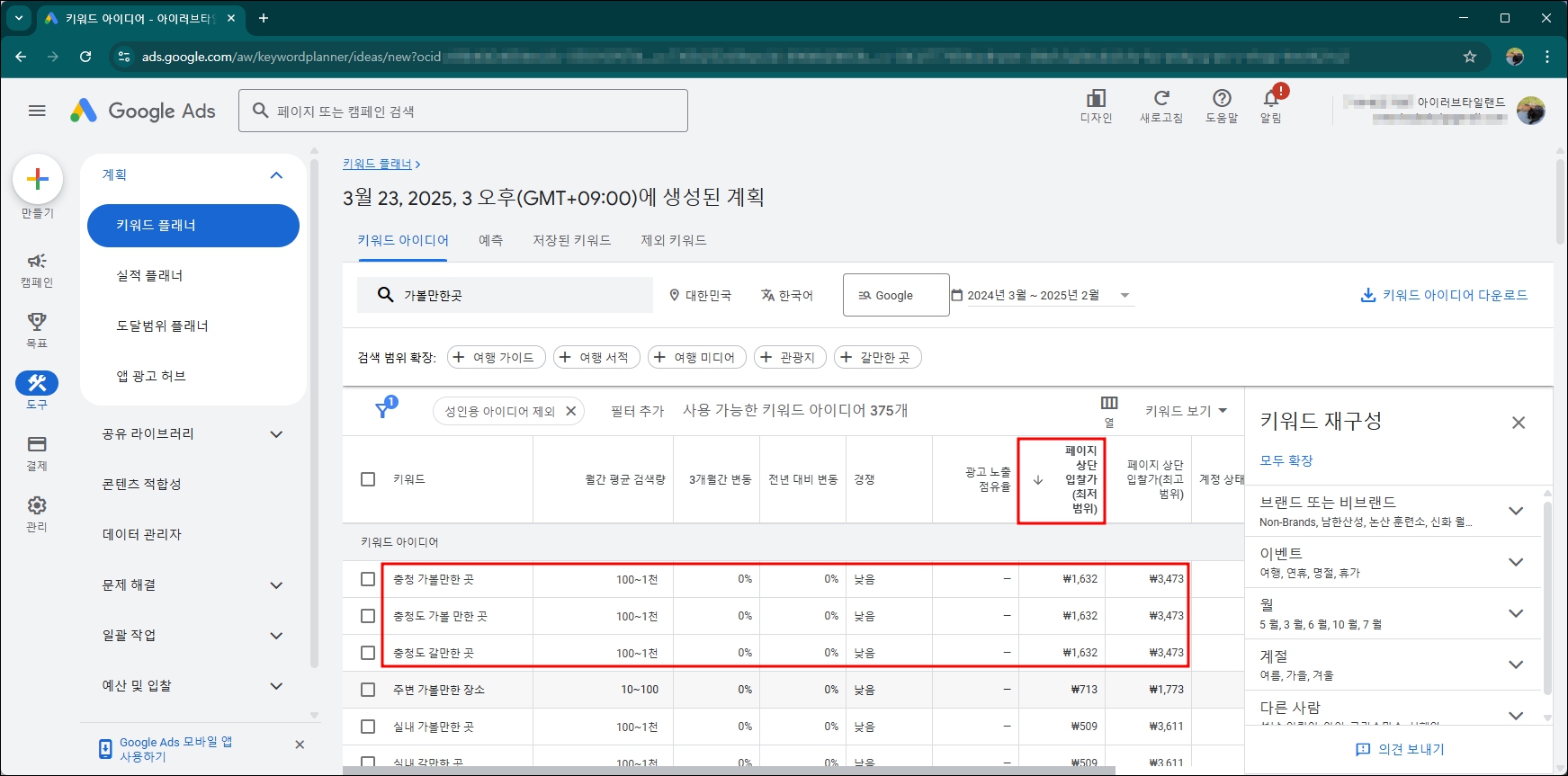Click the browser back arrow
This screenshot has height=776, width=1568.
click(21, 57)
